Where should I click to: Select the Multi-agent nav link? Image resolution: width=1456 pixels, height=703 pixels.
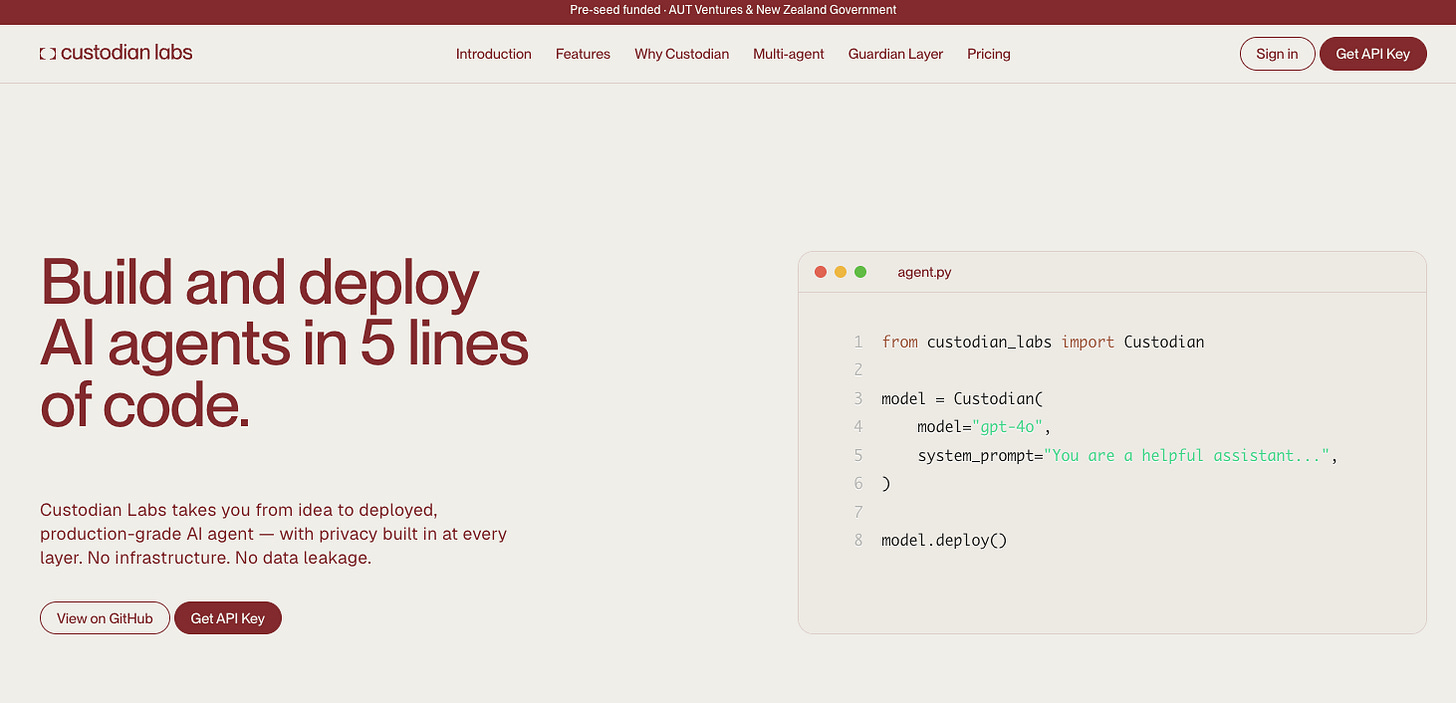pos(789,54)
